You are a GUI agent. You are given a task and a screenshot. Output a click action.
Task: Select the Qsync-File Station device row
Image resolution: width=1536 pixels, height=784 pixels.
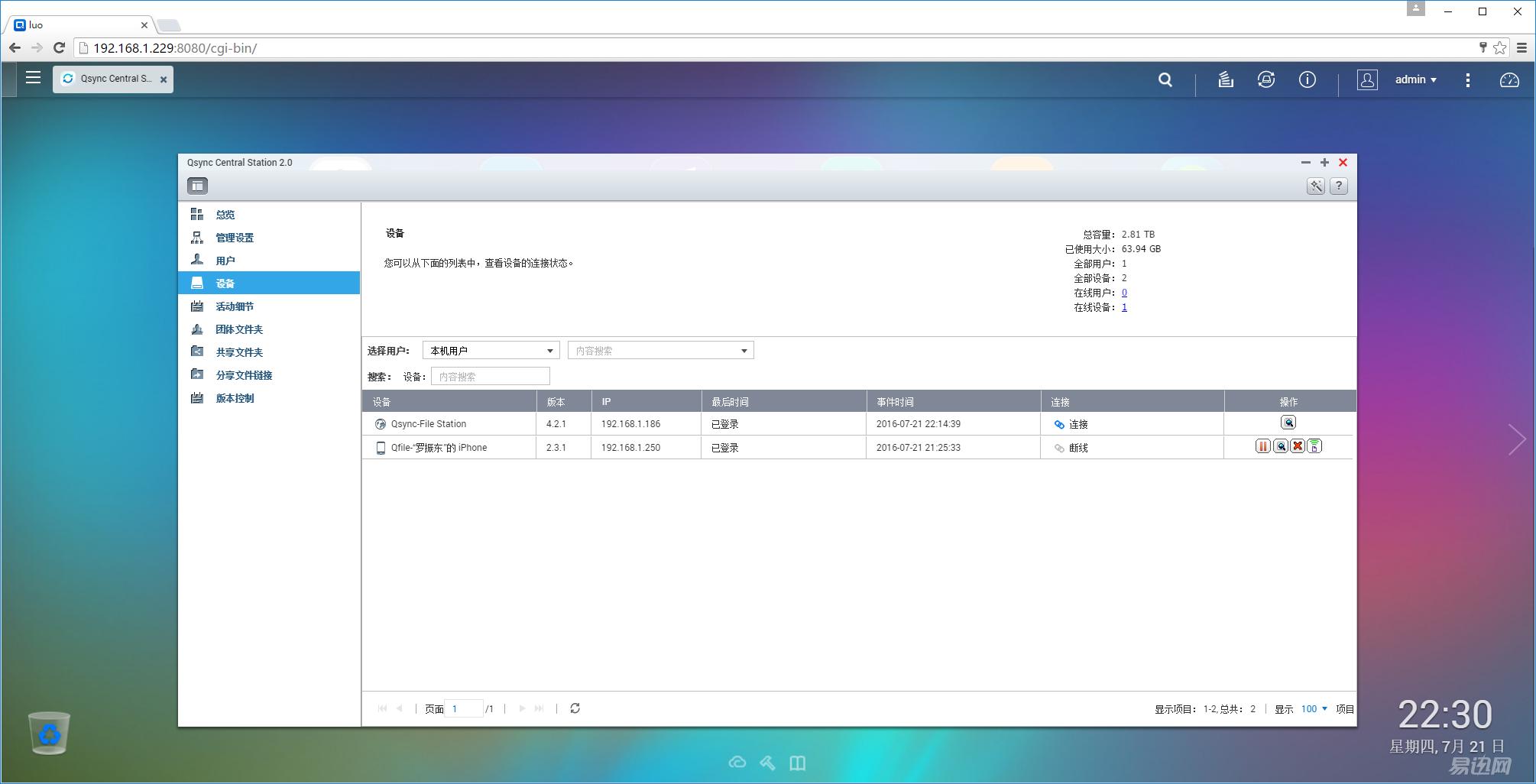click(x=857, y=424)
